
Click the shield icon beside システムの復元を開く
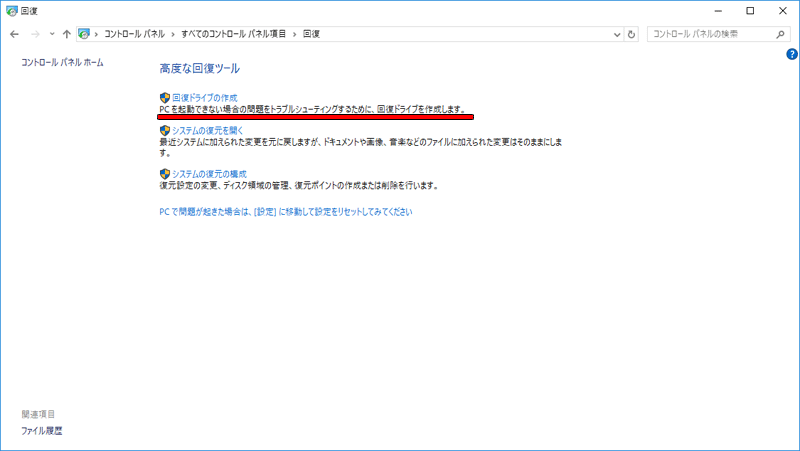pyautogui.click(x=165, y=131)
